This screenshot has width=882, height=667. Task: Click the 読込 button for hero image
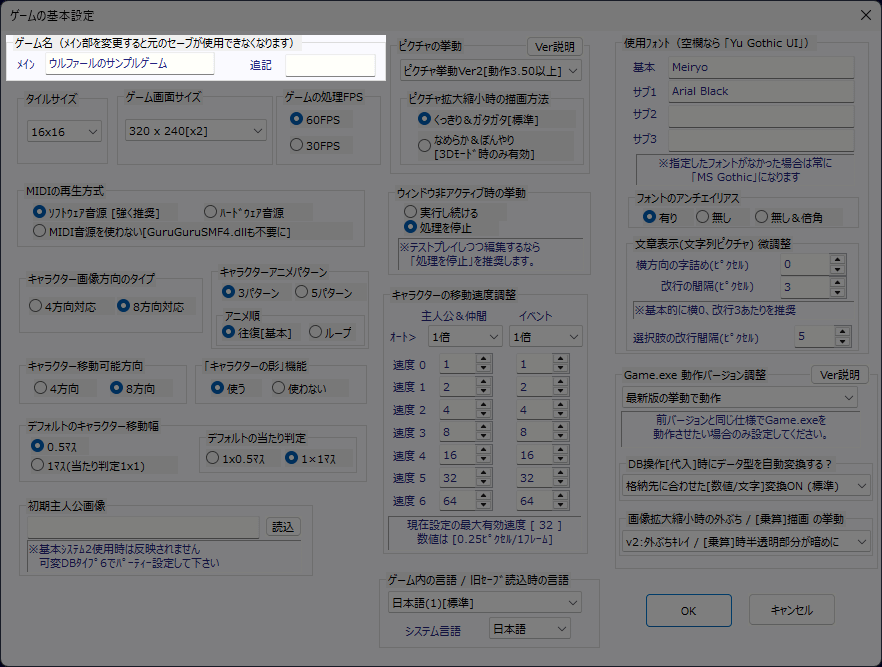coord(283,527)
